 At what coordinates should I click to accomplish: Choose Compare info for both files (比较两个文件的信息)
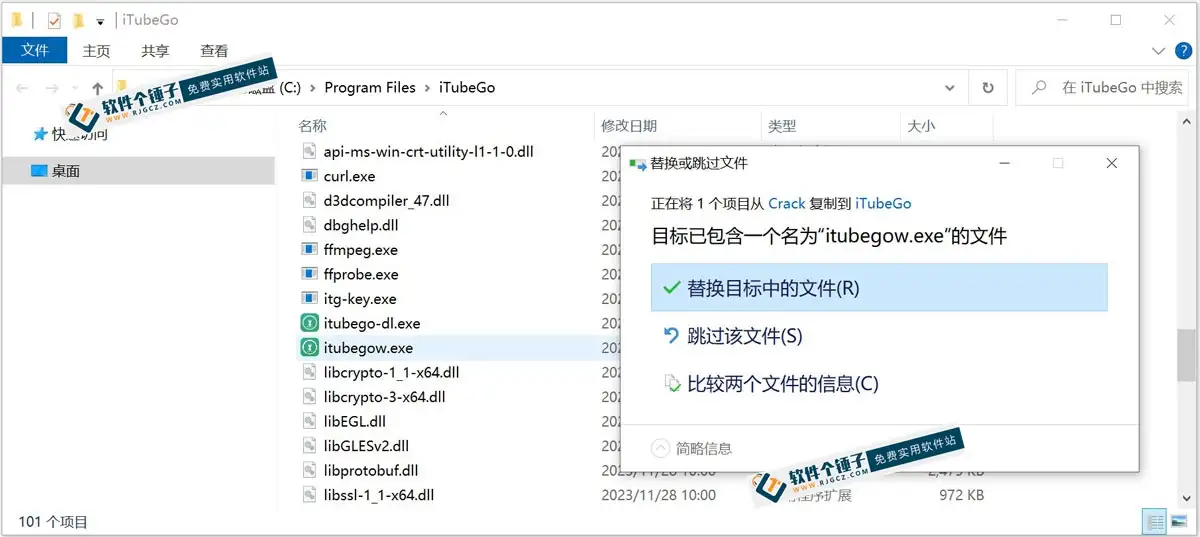(771, 384)
